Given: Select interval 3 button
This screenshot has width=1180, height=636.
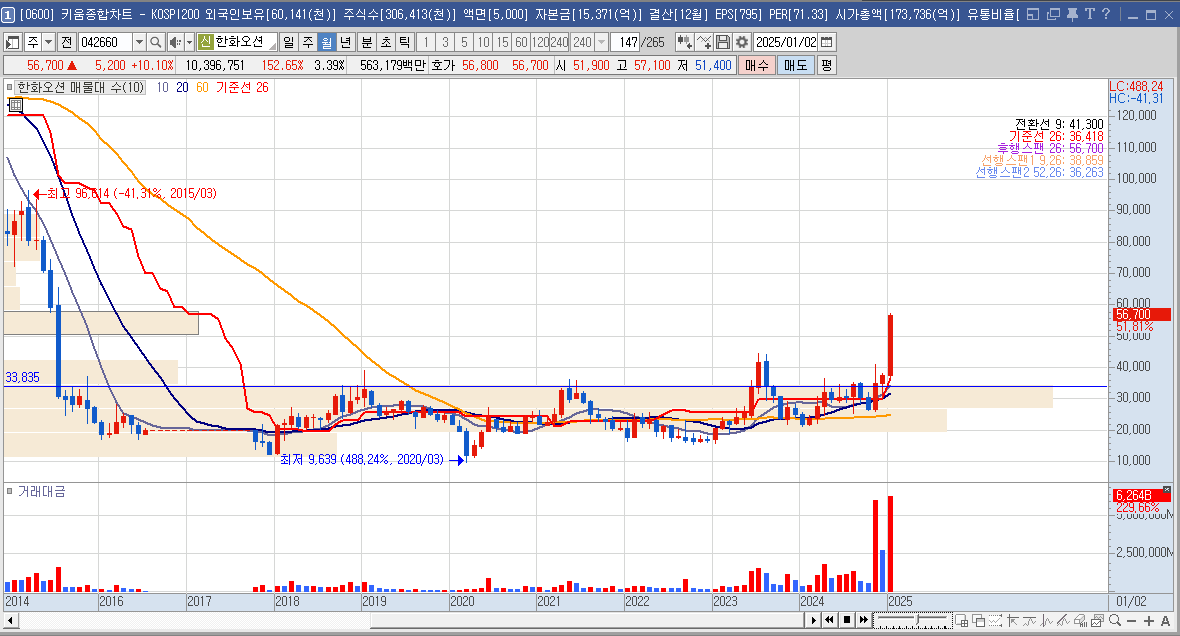Looking at the screenshot, I should (445, 42).
